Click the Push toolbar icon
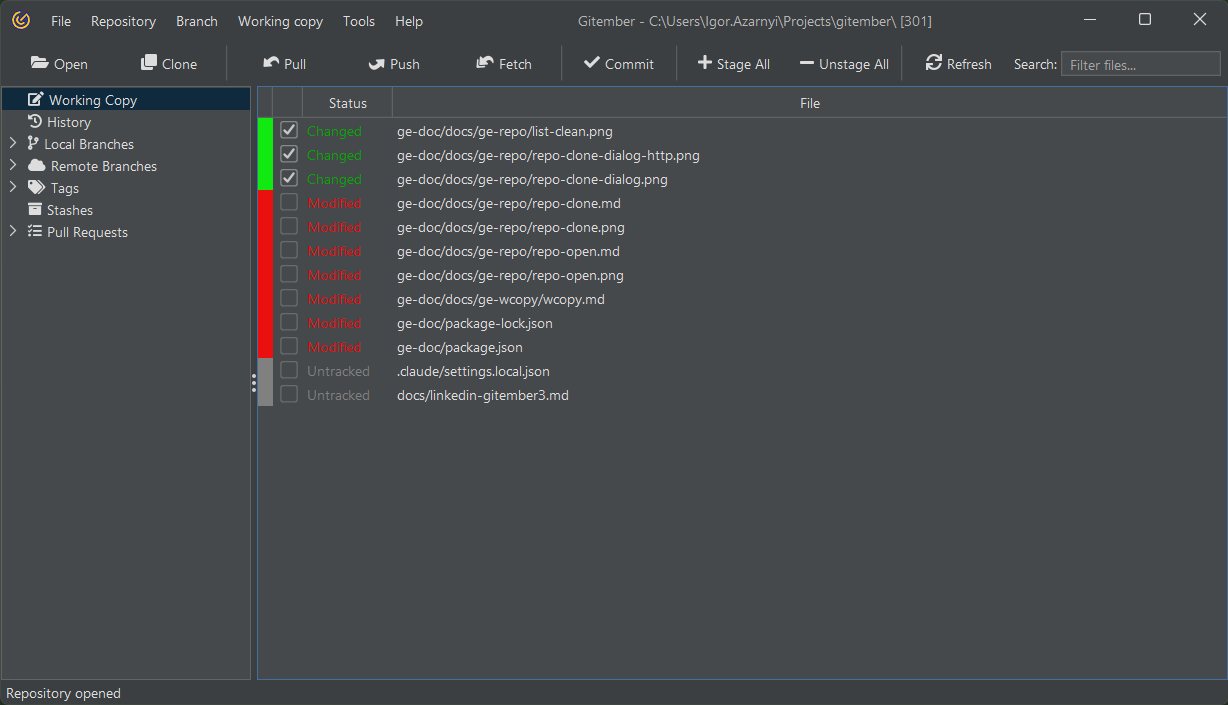The width and height of the screenshot is (1228, 705). click(x=376, y=64)
